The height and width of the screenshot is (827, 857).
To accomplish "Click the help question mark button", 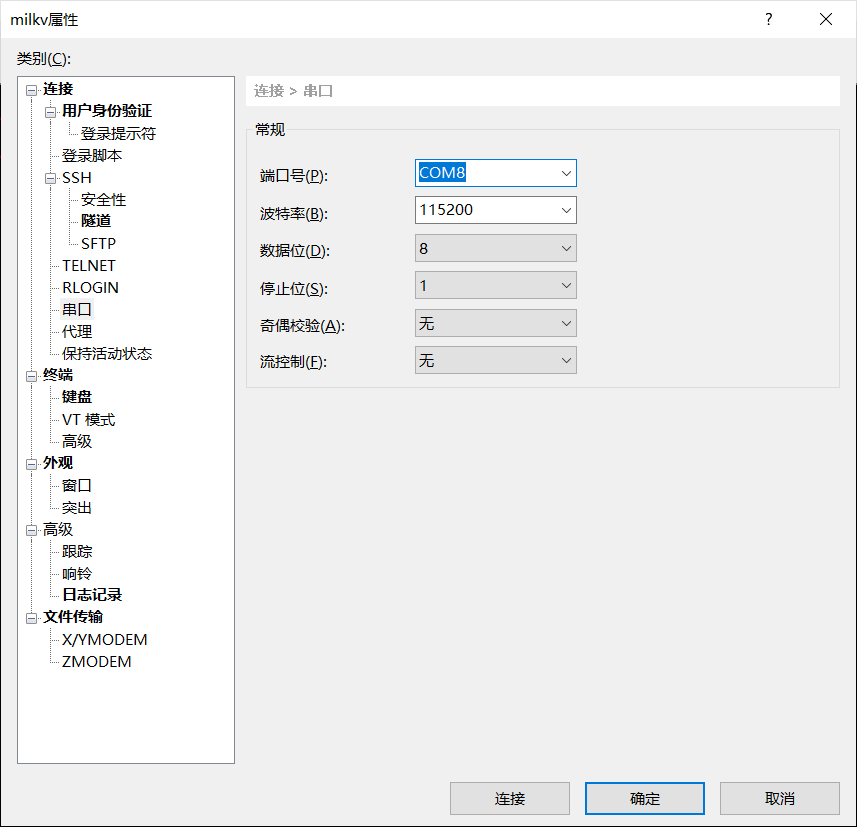I will click(768, 20).
